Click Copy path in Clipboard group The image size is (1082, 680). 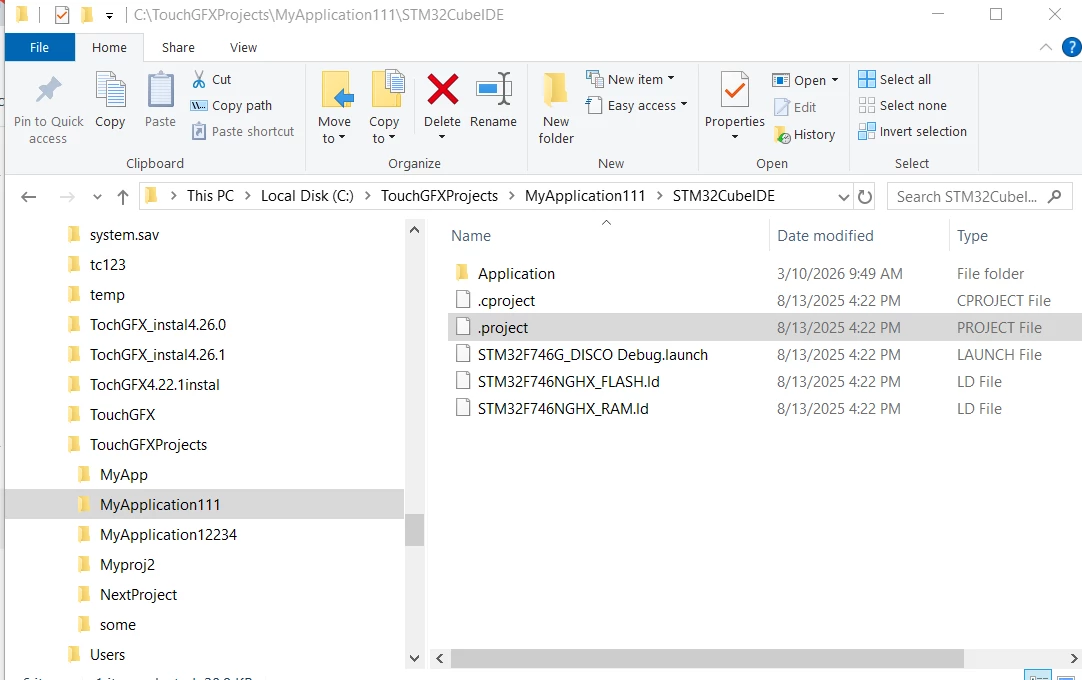(231, 106)
